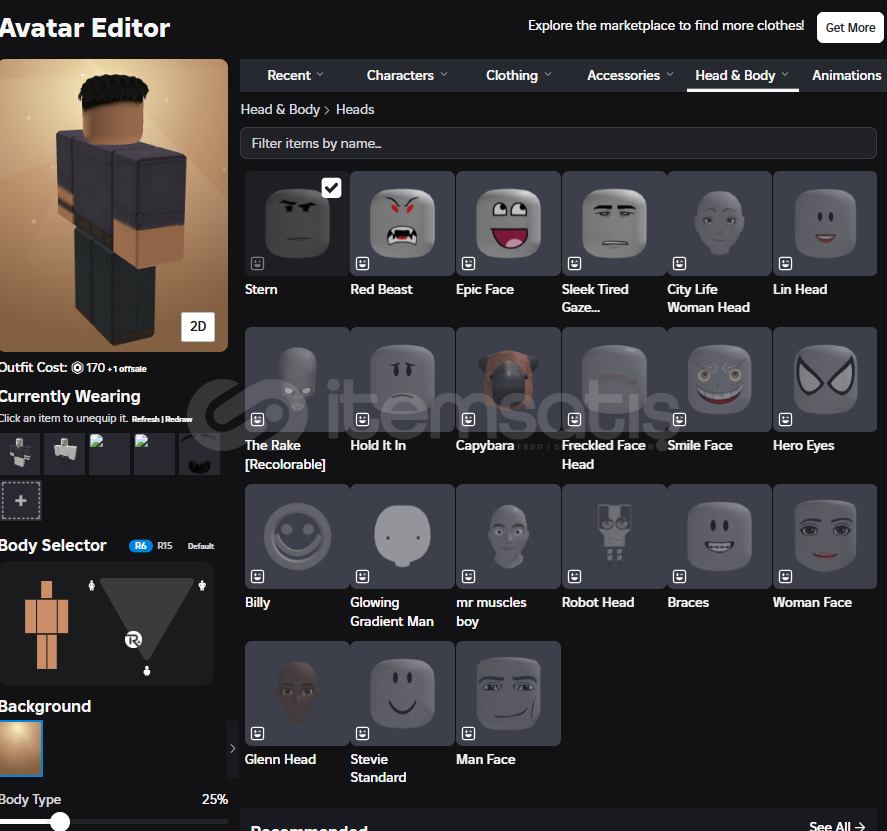Click the face badge on Lin Head card
This screenshot has height=831, width=887.
[785, 264]
